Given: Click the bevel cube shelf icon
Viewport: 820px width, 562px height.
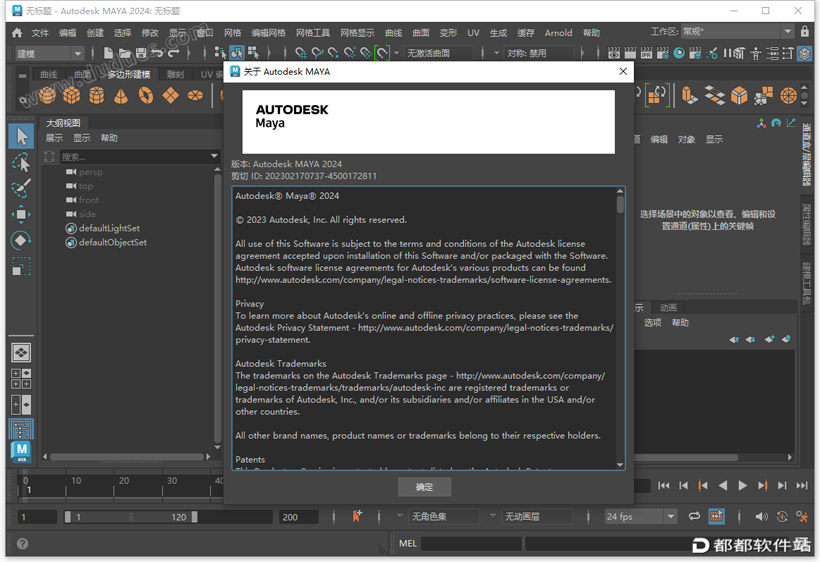Looking at the screenshot, I should [x=739, y=96].
